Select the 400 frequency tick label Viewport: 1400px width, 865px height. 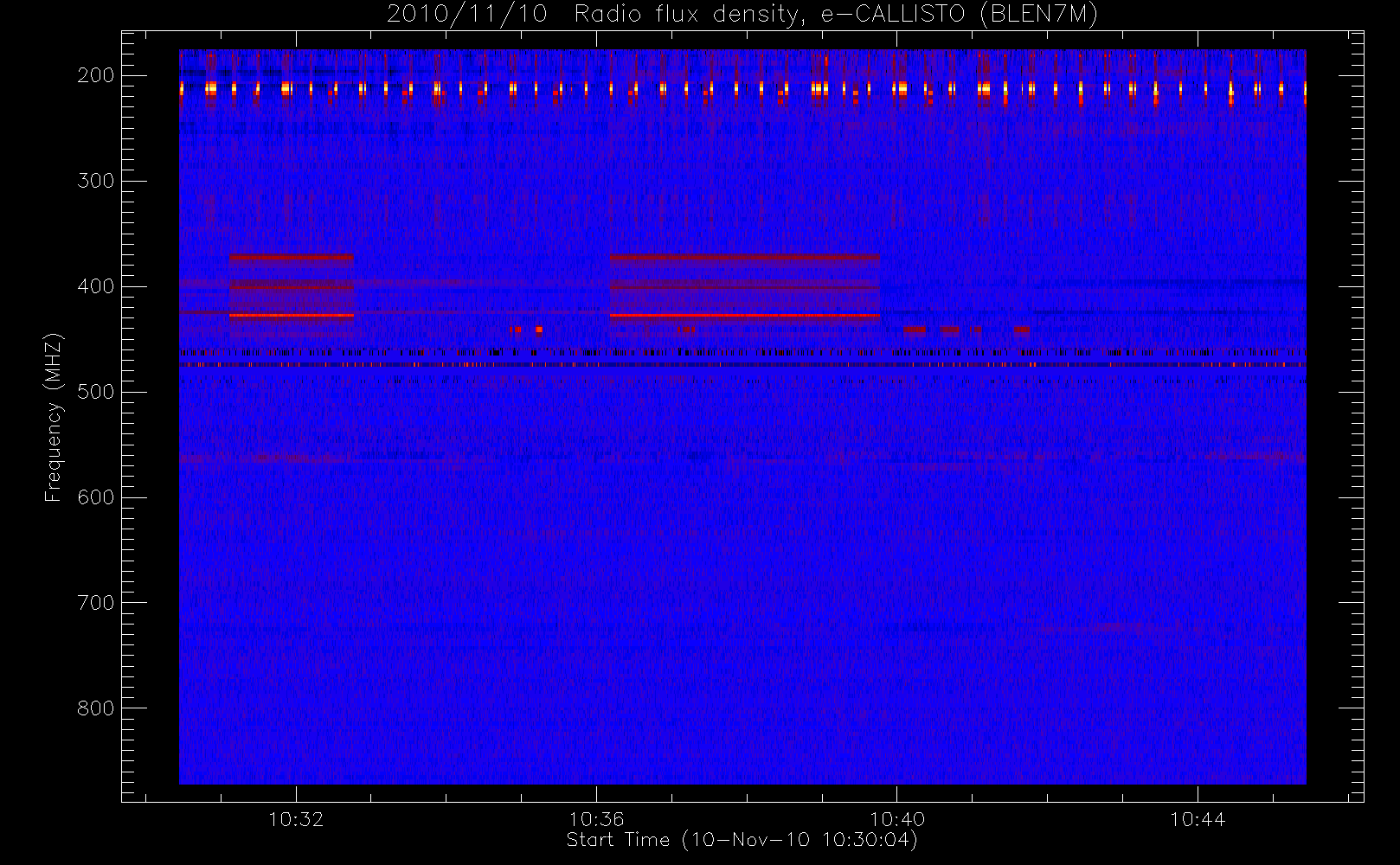click(96, 286)
